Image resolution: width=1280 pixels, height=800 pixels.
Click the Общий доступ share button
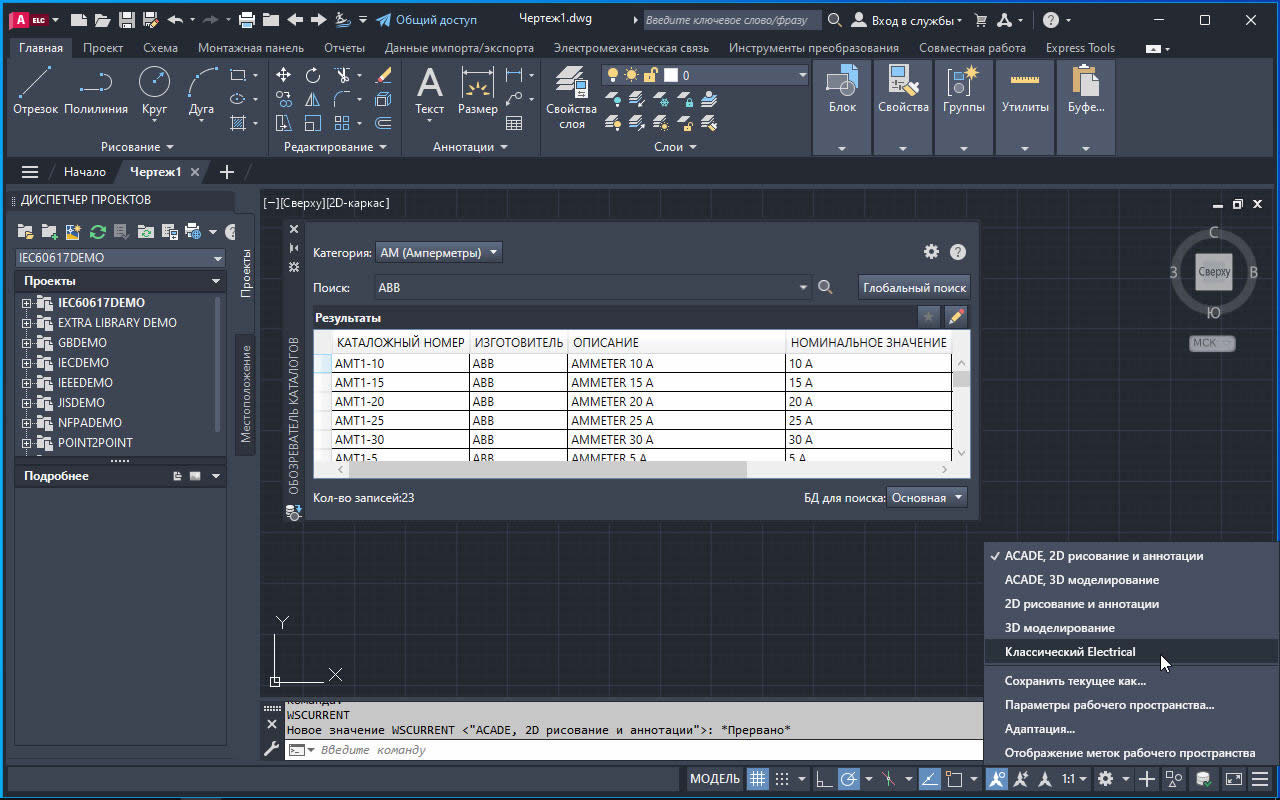pos(426,20)
